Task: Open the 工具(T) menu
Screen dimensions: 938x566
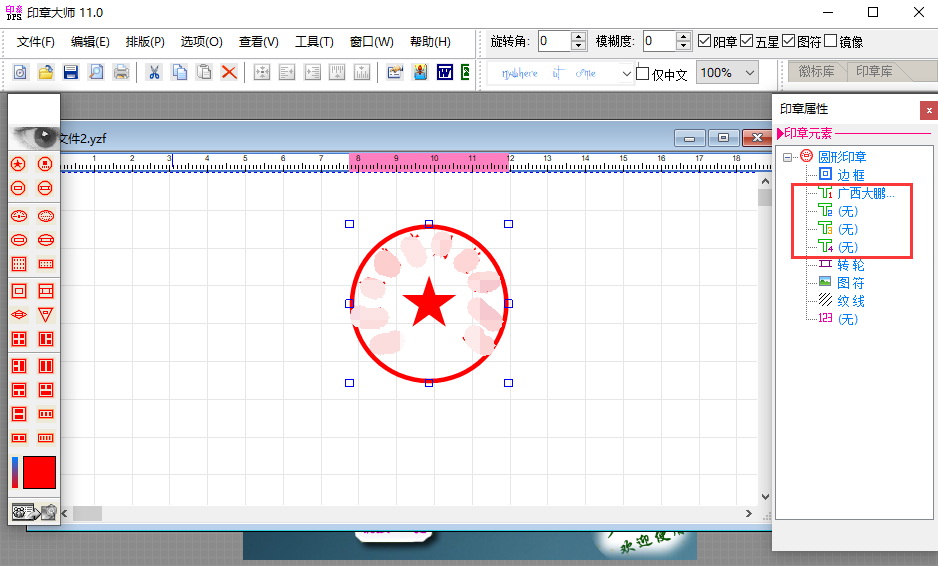Action: point(314,42)
